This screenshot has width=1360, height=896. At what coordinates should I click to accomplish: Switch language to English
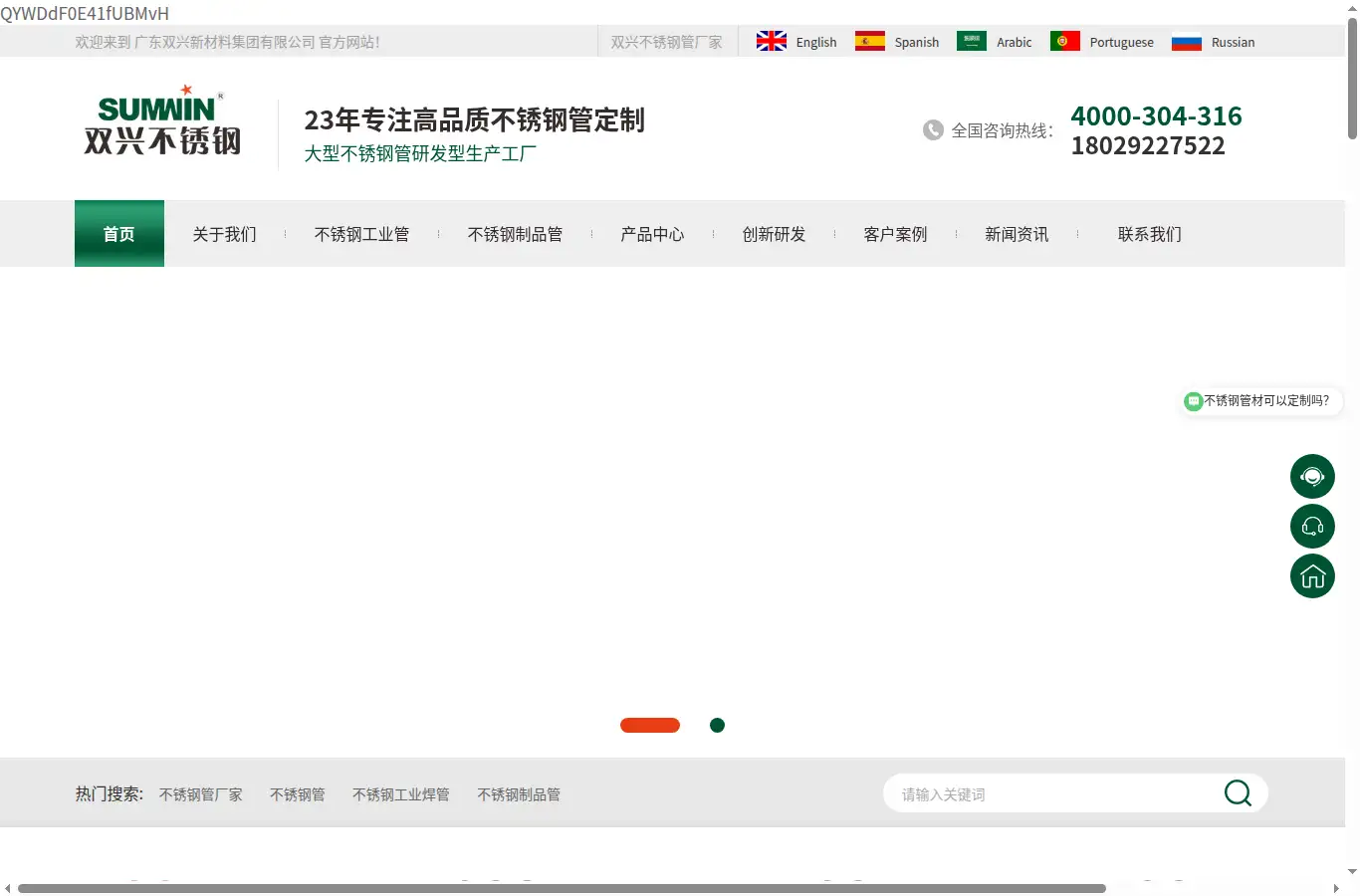[816, 42]
